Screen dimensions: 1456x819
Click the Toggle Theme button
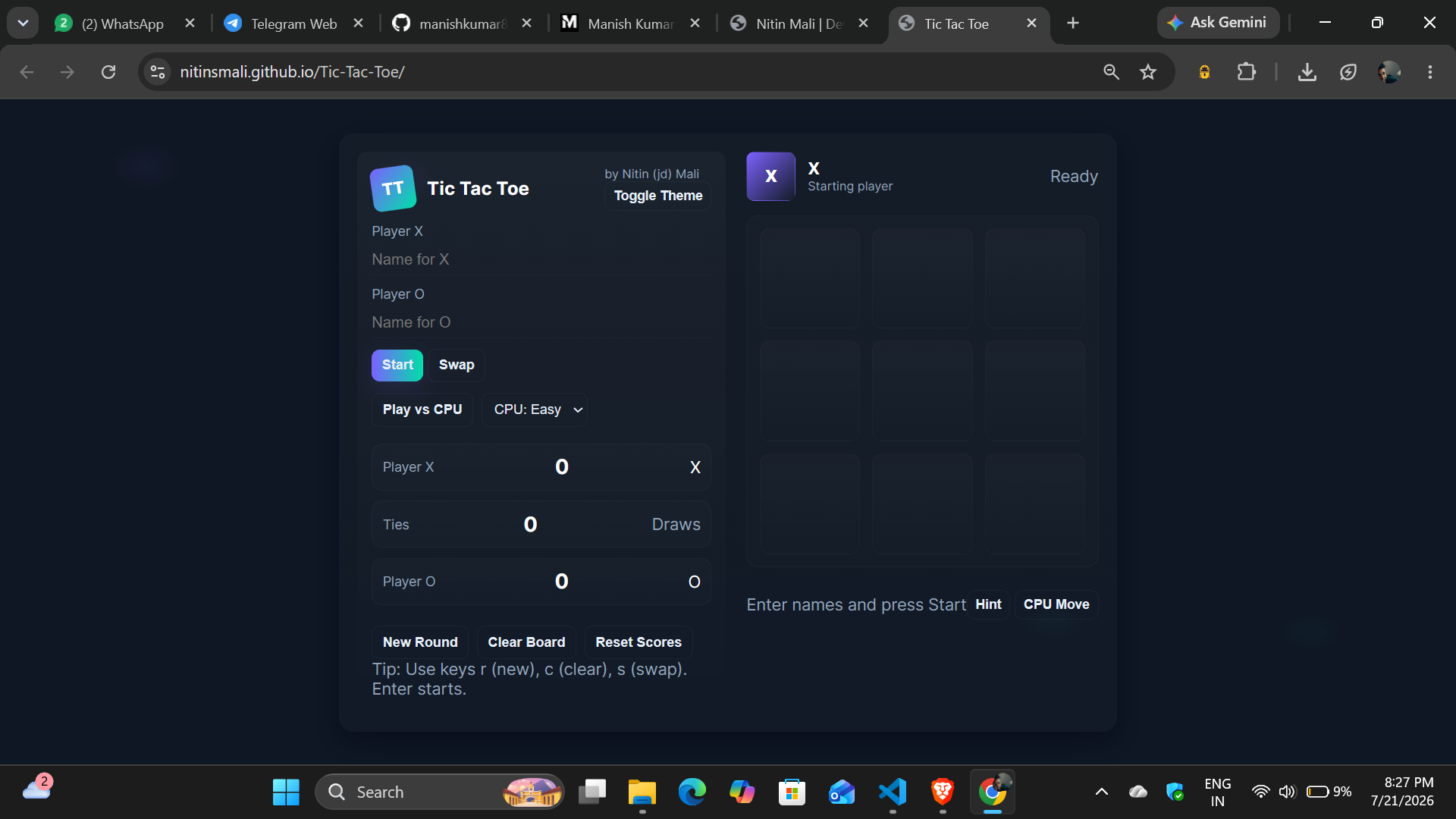click(x=657, y=196)
